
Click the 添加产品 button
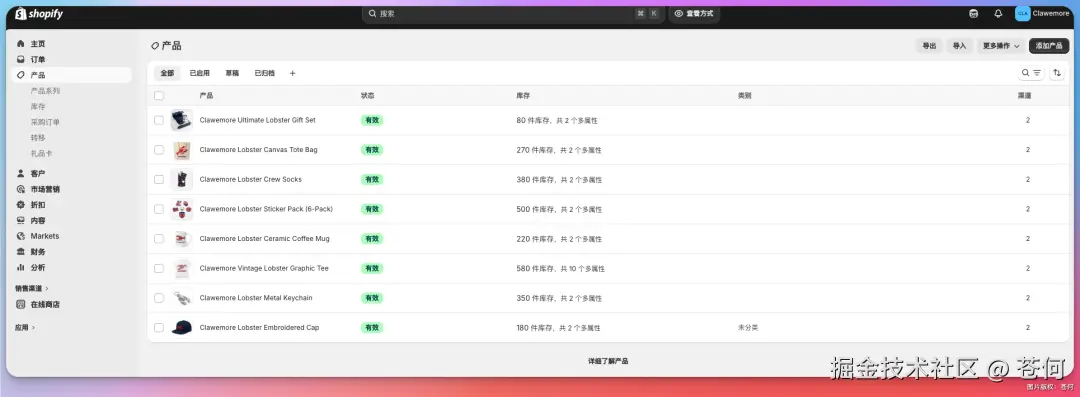pyautogui.click(x=1049, y=45)
